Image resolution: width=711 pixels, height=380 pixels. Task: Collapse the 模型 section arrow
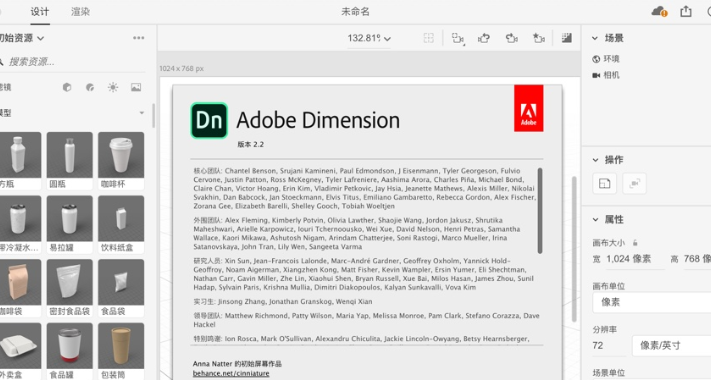(x=142, y=112)
